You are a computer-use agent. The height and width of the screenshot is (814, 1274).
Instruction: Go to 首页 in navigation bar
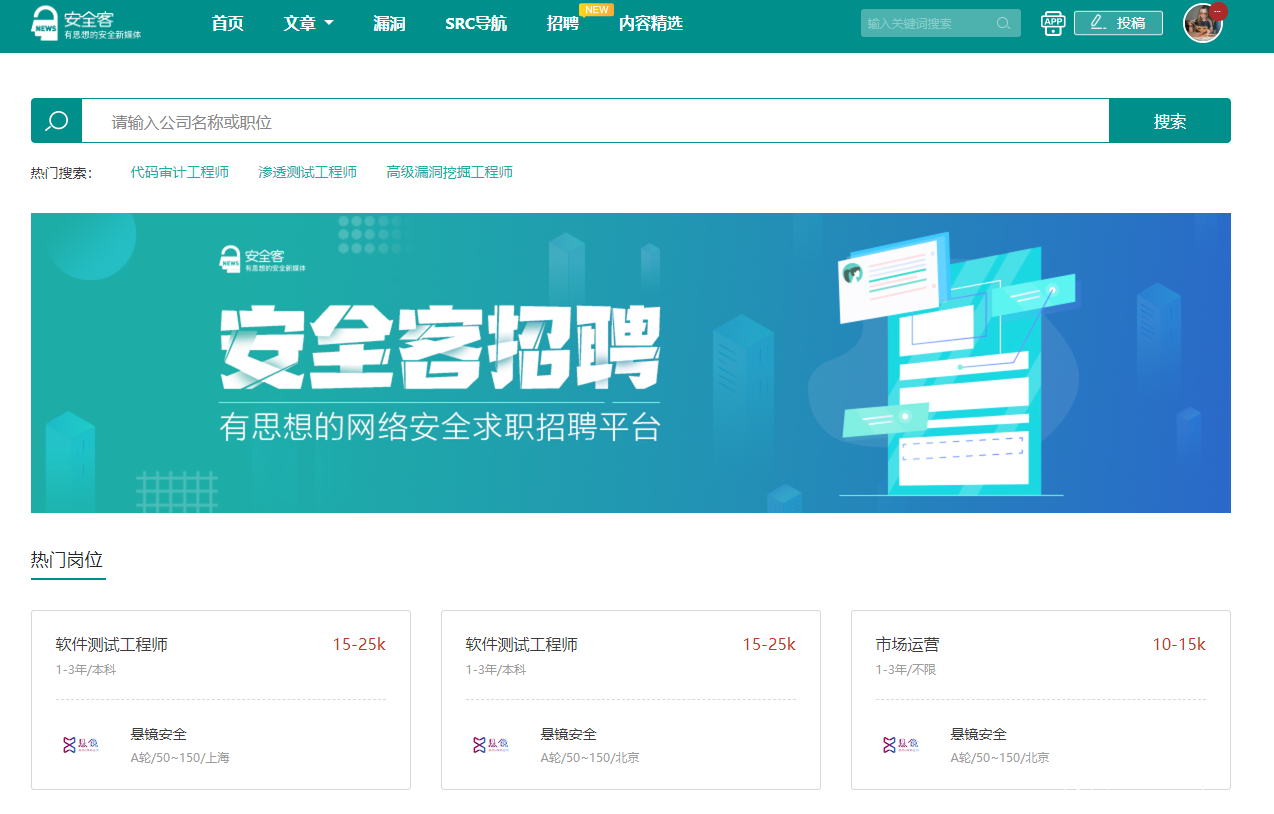coord(228,23)
